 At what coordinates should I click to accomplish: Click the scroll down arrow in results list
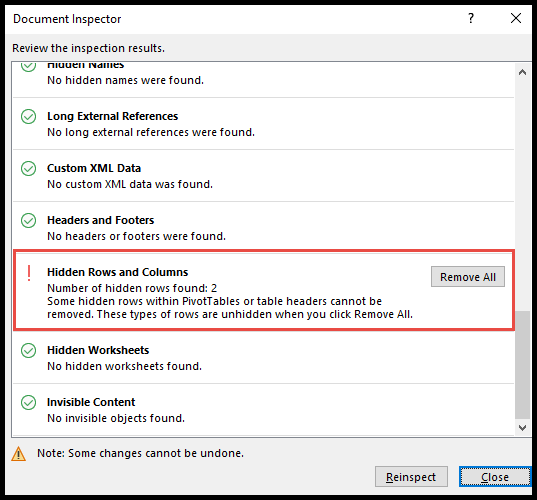(522, 428)
